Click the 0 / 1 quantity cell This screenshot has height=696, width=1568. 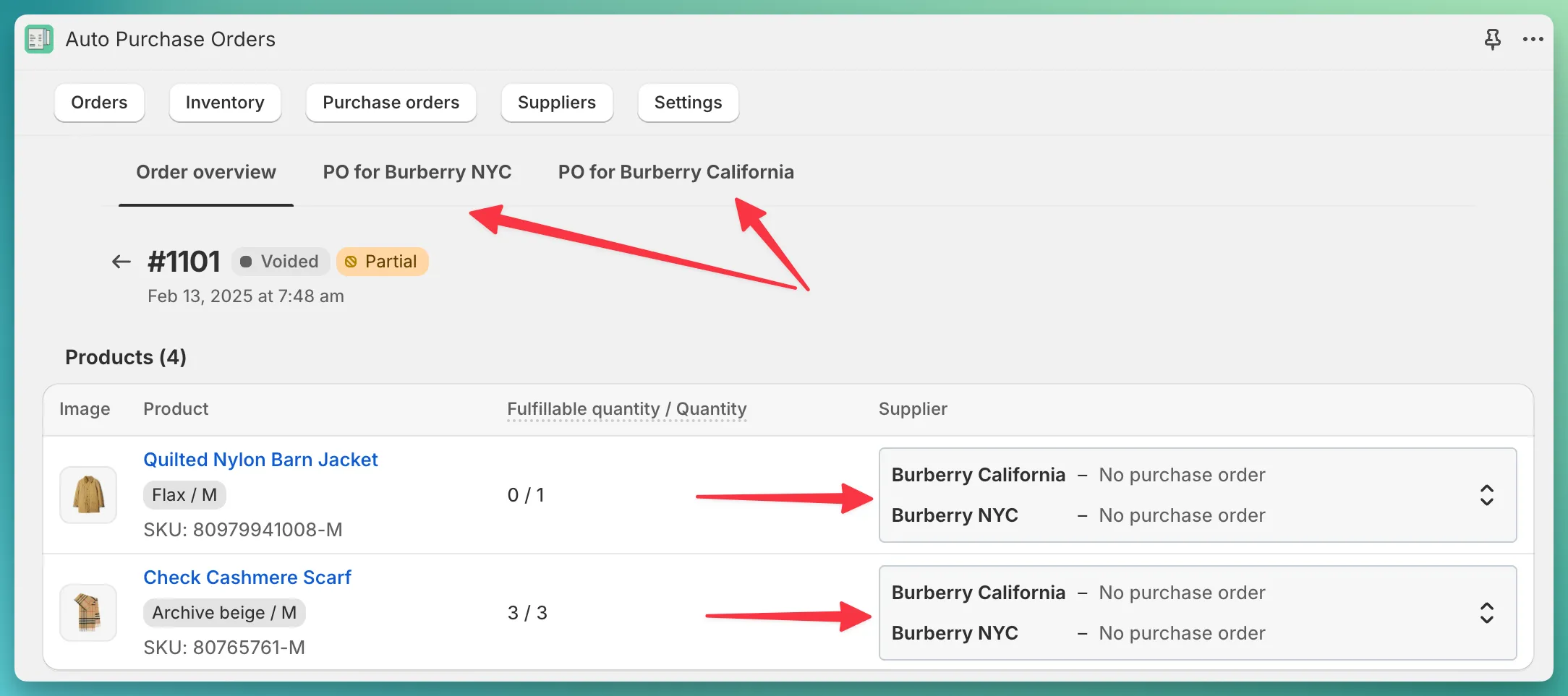click(526, 495)
